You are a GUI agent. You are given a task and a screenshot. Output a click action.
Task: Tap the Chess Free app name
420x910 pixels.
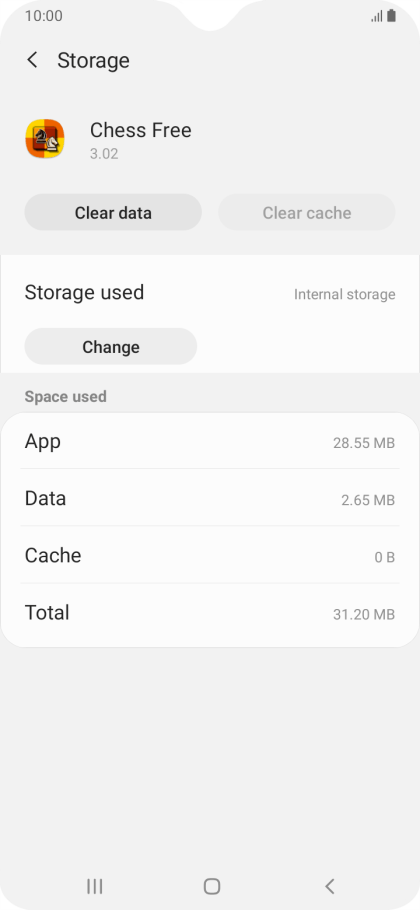point(140,130)
